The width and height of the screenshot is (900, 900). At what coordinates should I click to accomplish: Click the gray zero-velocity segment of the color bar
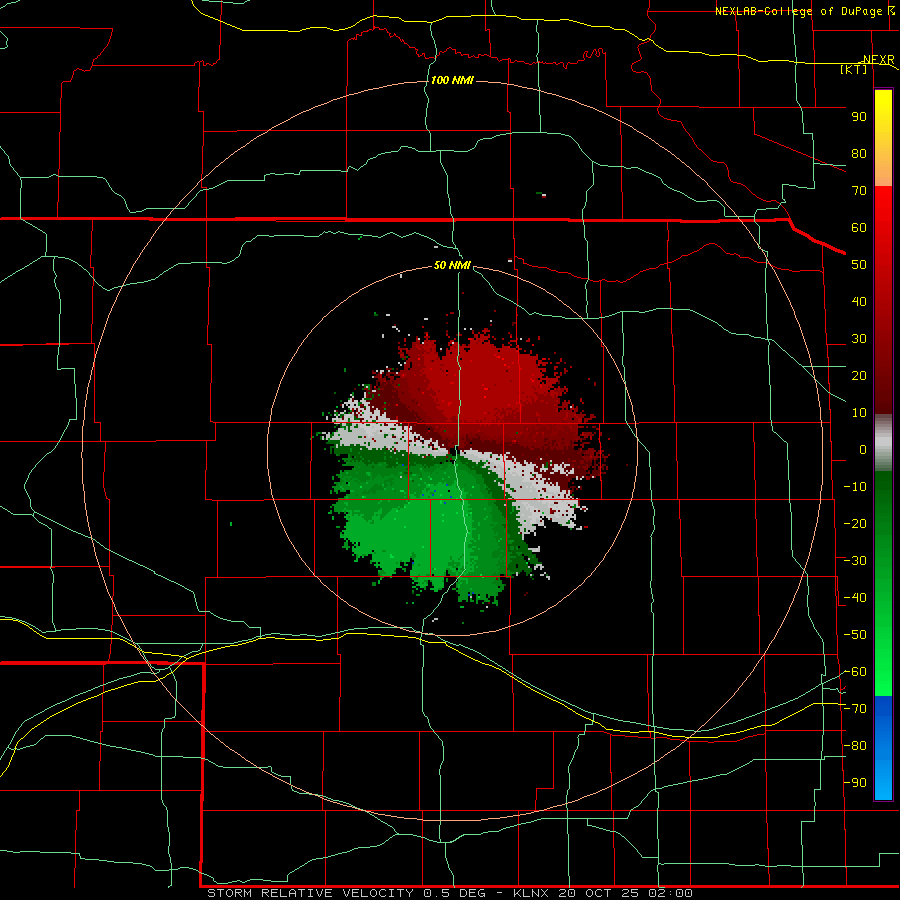click(883, 443)
